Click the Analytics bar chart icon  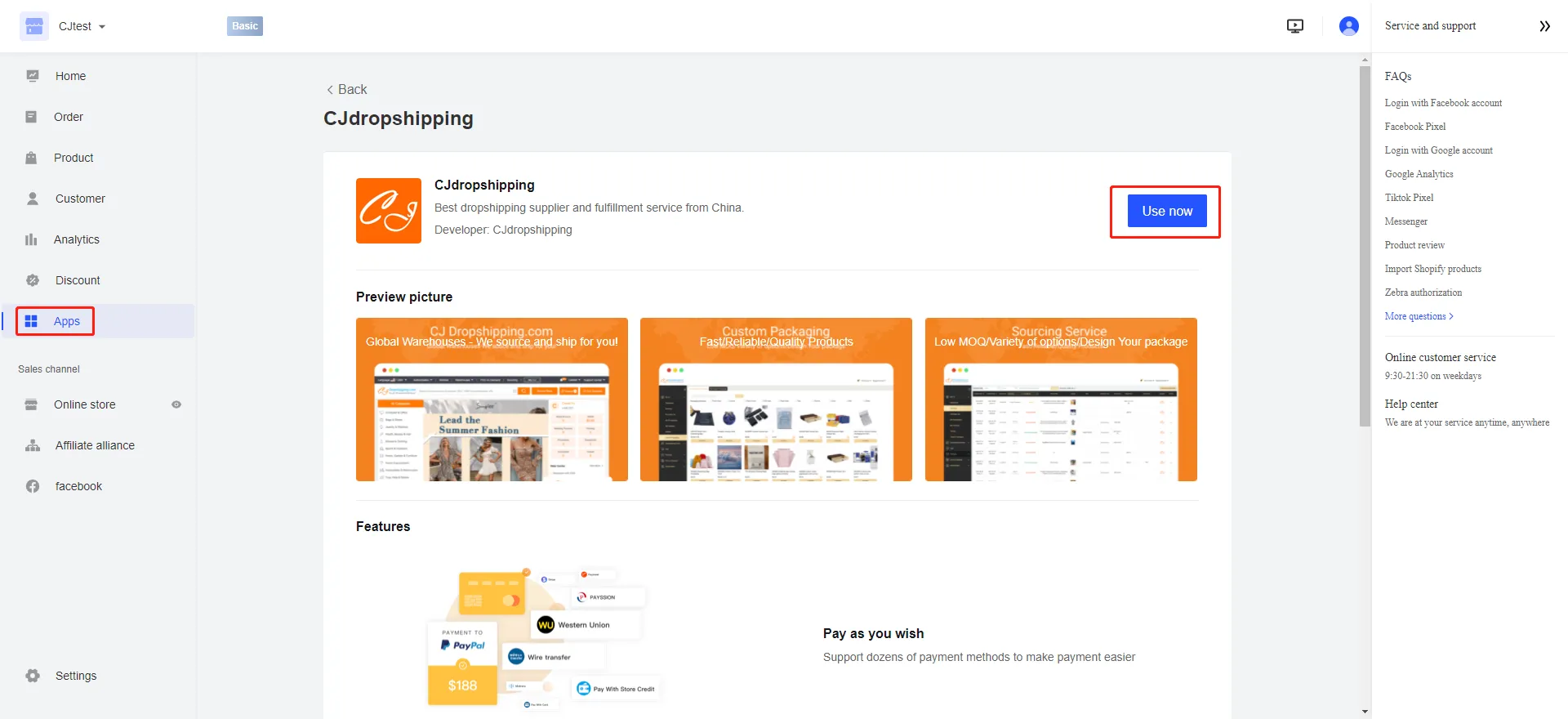[32, 239]
